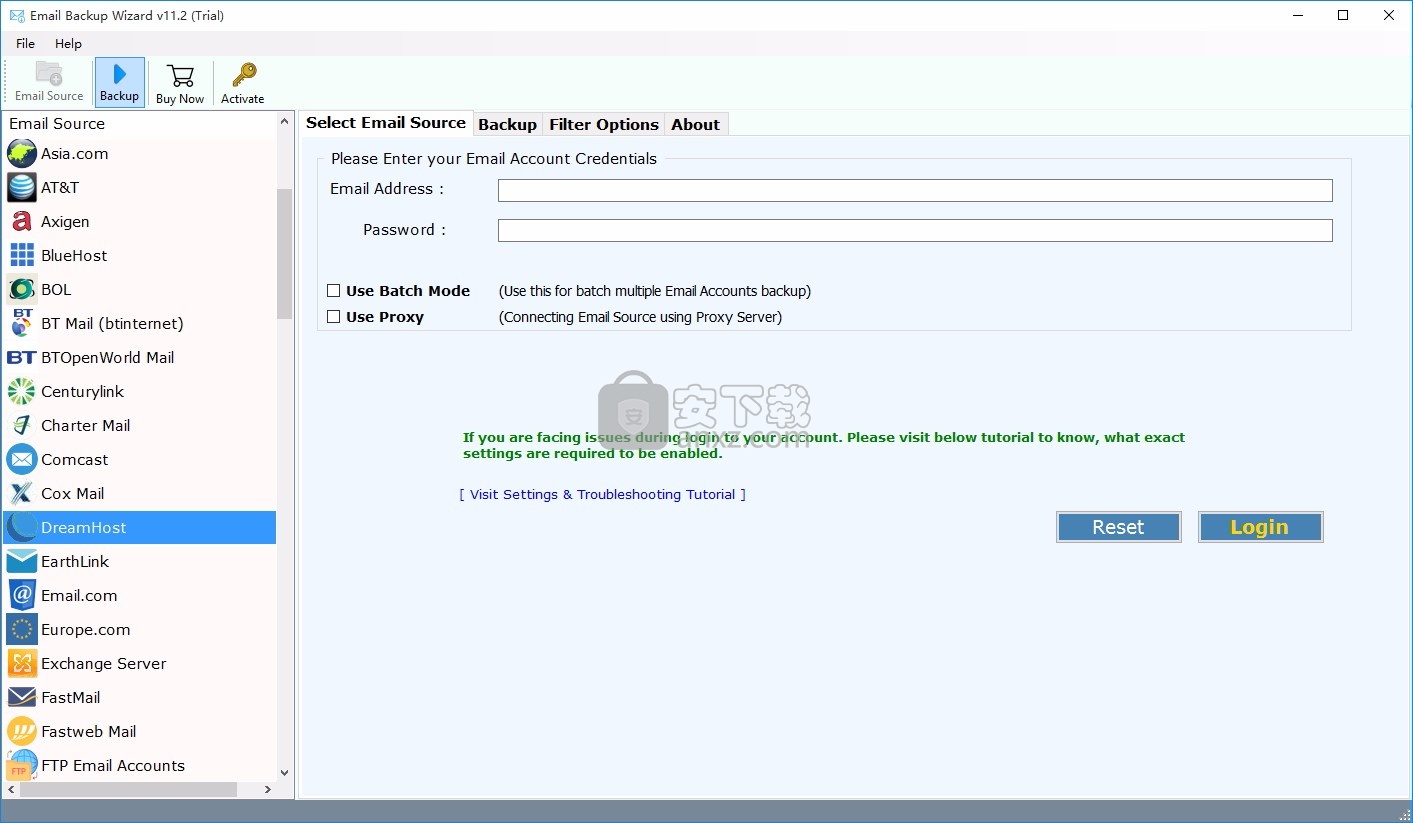The width and height of the screenshot is (1413, 823).
Task: Click the "BlueHost" list label
Action: [x=74, y=256]
